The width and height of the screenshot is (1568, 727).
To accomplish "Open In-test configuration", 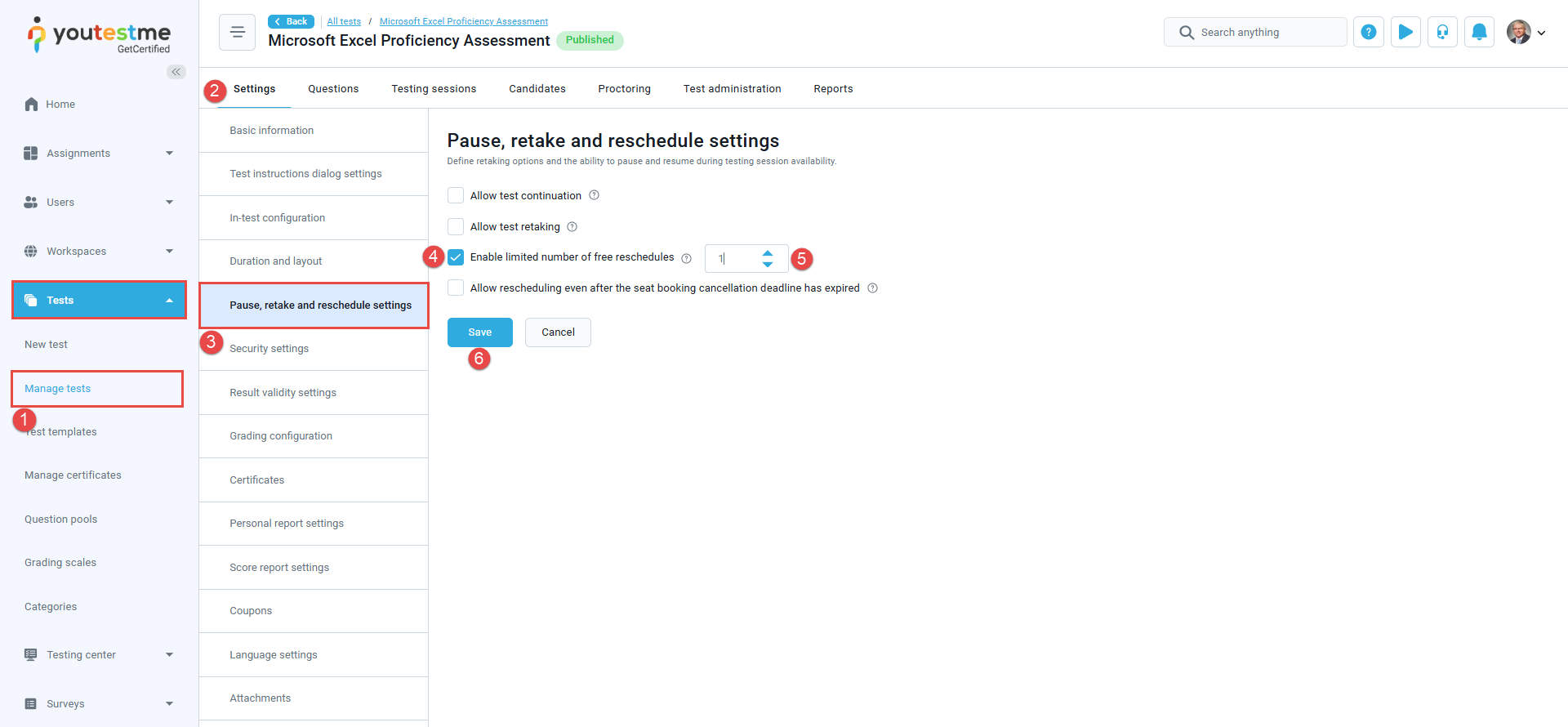I will coord(314,218).
